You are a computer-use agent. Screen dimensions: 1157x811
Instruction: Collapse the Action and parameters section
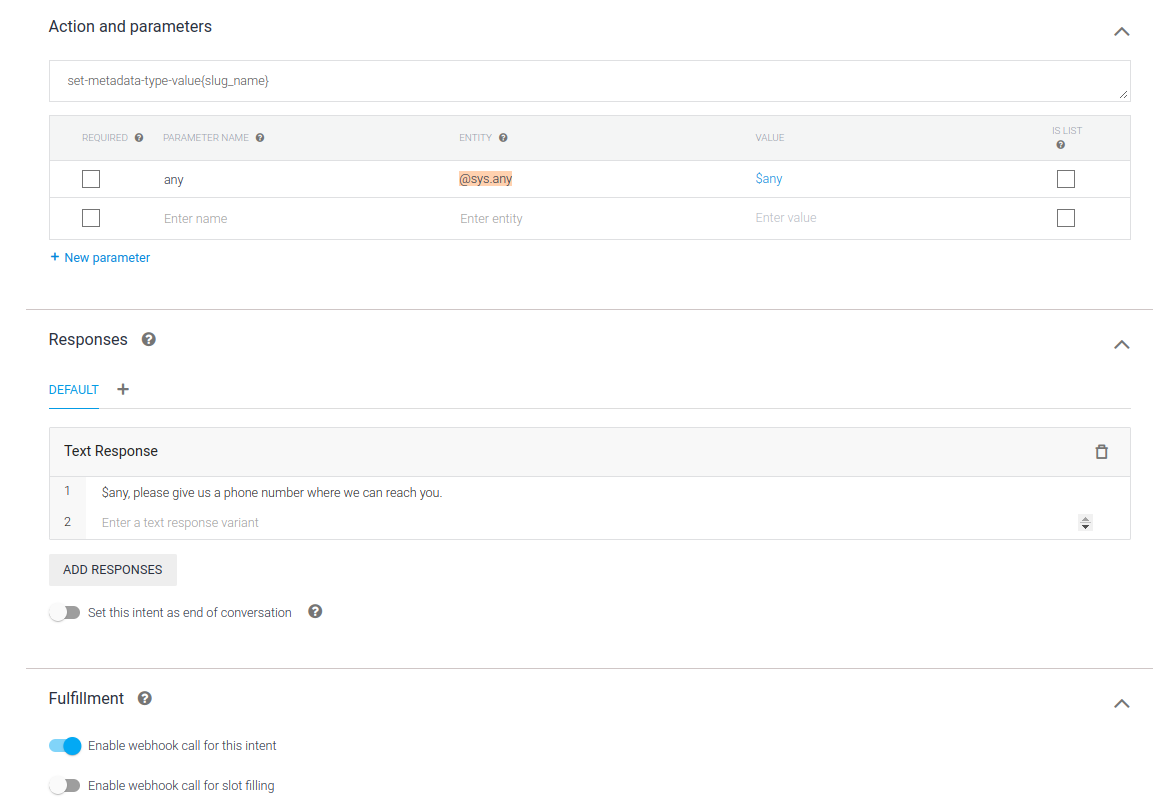click(1121, 32)
